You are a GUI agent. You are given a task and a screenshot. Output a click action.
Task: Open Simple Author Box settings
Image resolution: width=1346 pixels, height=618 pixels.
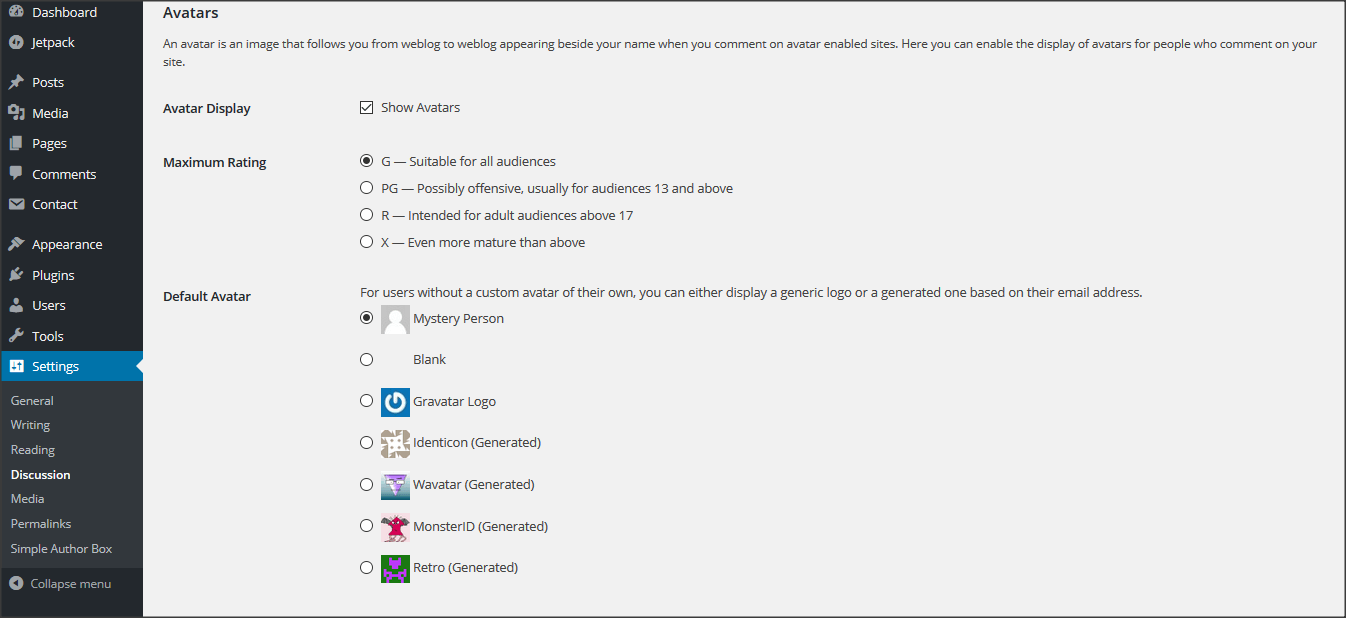tap(61, 549)
